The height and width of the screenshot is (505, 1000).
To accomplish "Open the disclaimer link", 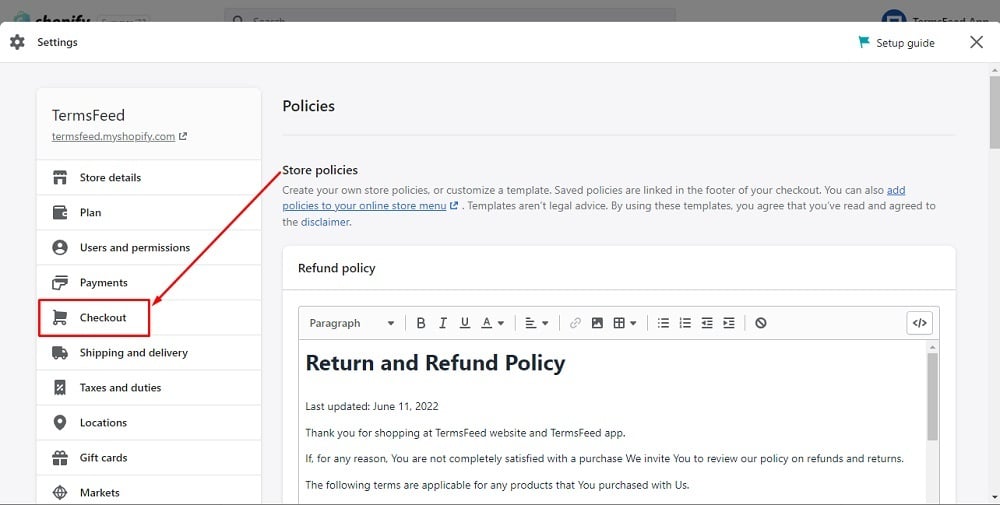I will (325, 222).
